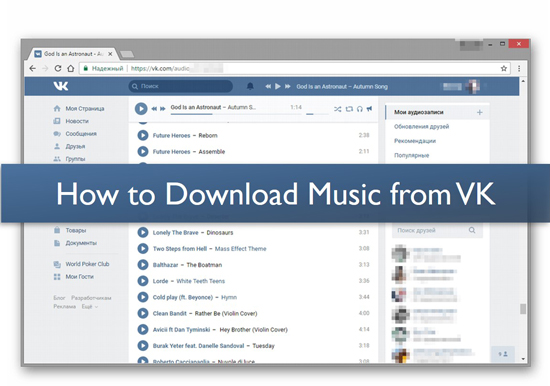Open notifications bell in VK header
The image size is (550, 386).
pos(250,86)
